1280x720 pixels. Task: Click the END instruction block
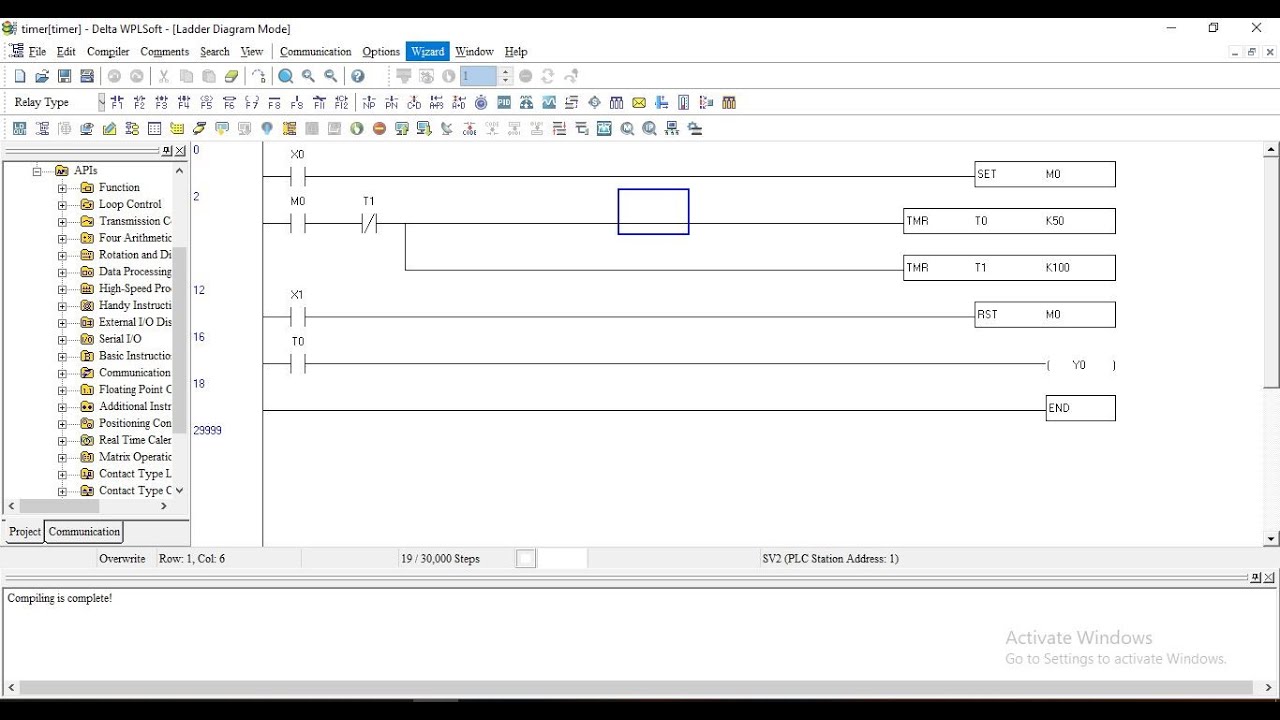pyautogui.click(x=1080, y=408)
